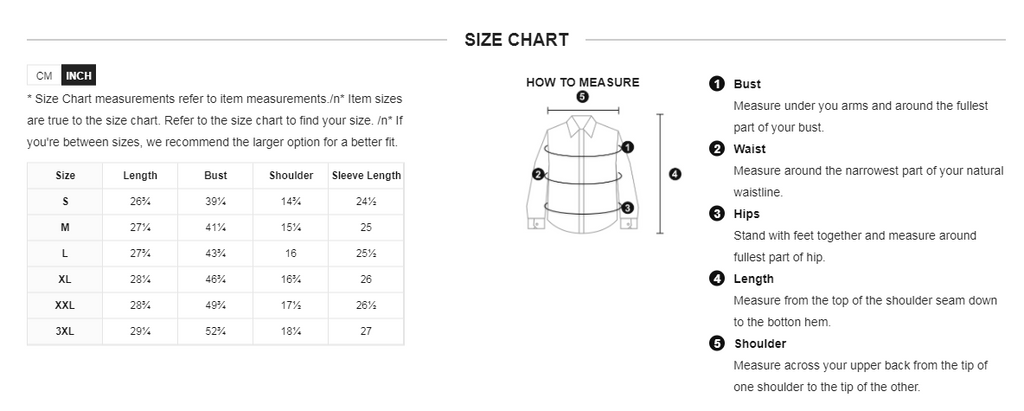The image size is (1024, 411).
Task: Select the INCH unit toggle
Action: [x=78, y=75]
